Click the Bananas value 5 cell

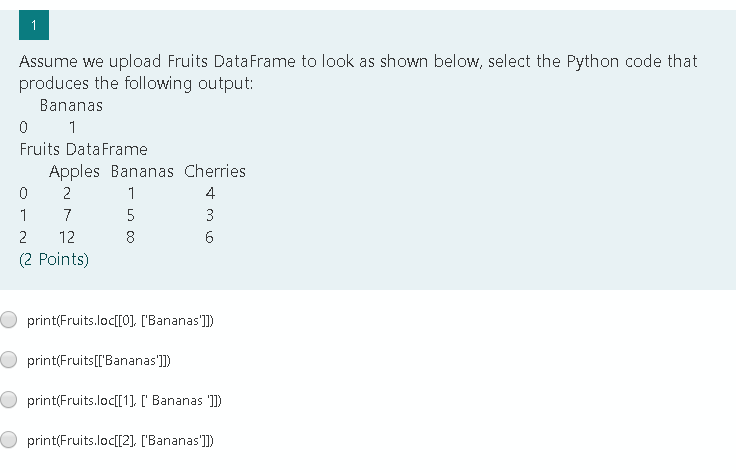[x=130, y=216]
